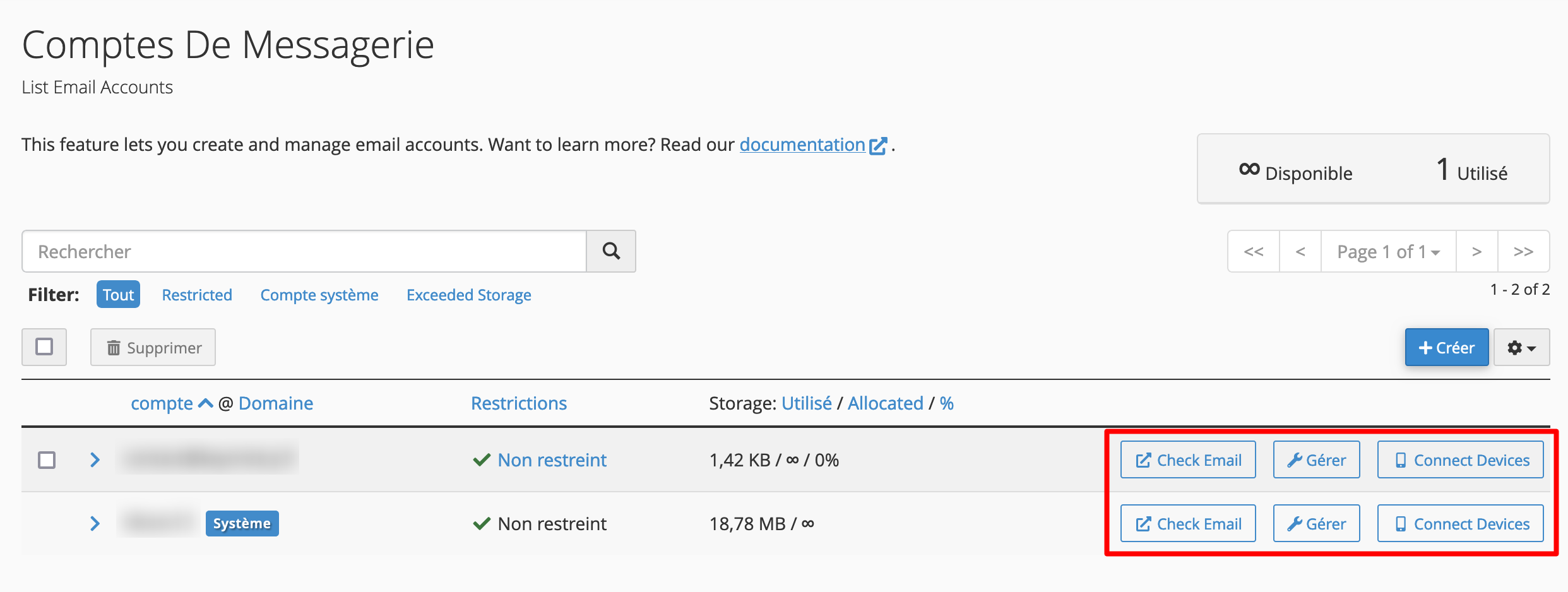1568x592 pixels.
Task: Select the Tout filter toggle
Action: coord(118,294)
